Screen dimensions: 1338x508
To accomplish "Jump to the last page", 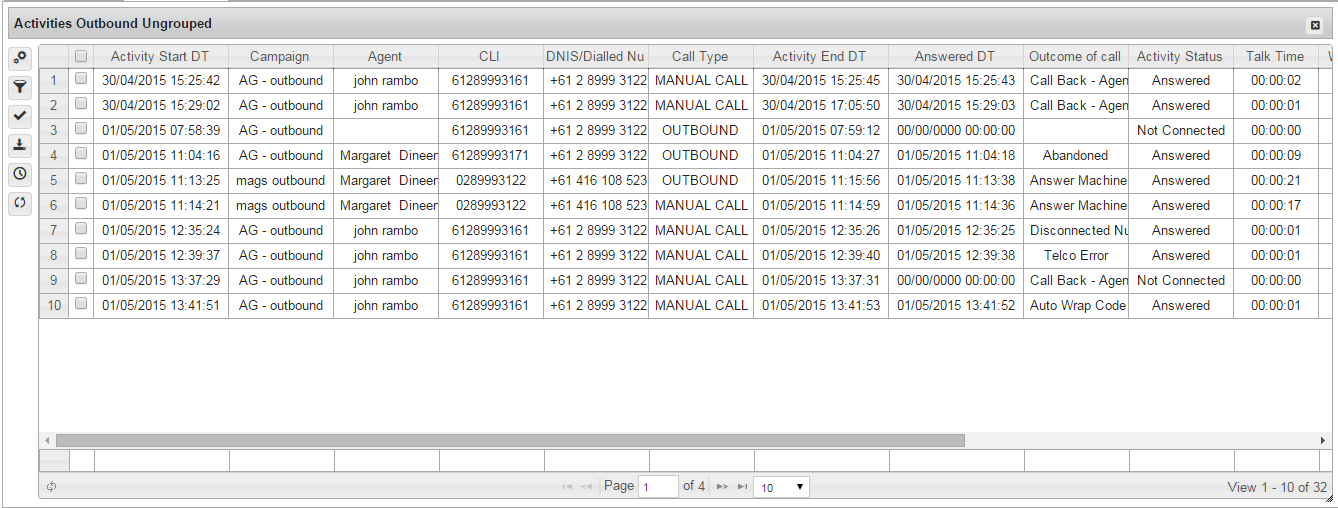I will (x=742, y=487).
